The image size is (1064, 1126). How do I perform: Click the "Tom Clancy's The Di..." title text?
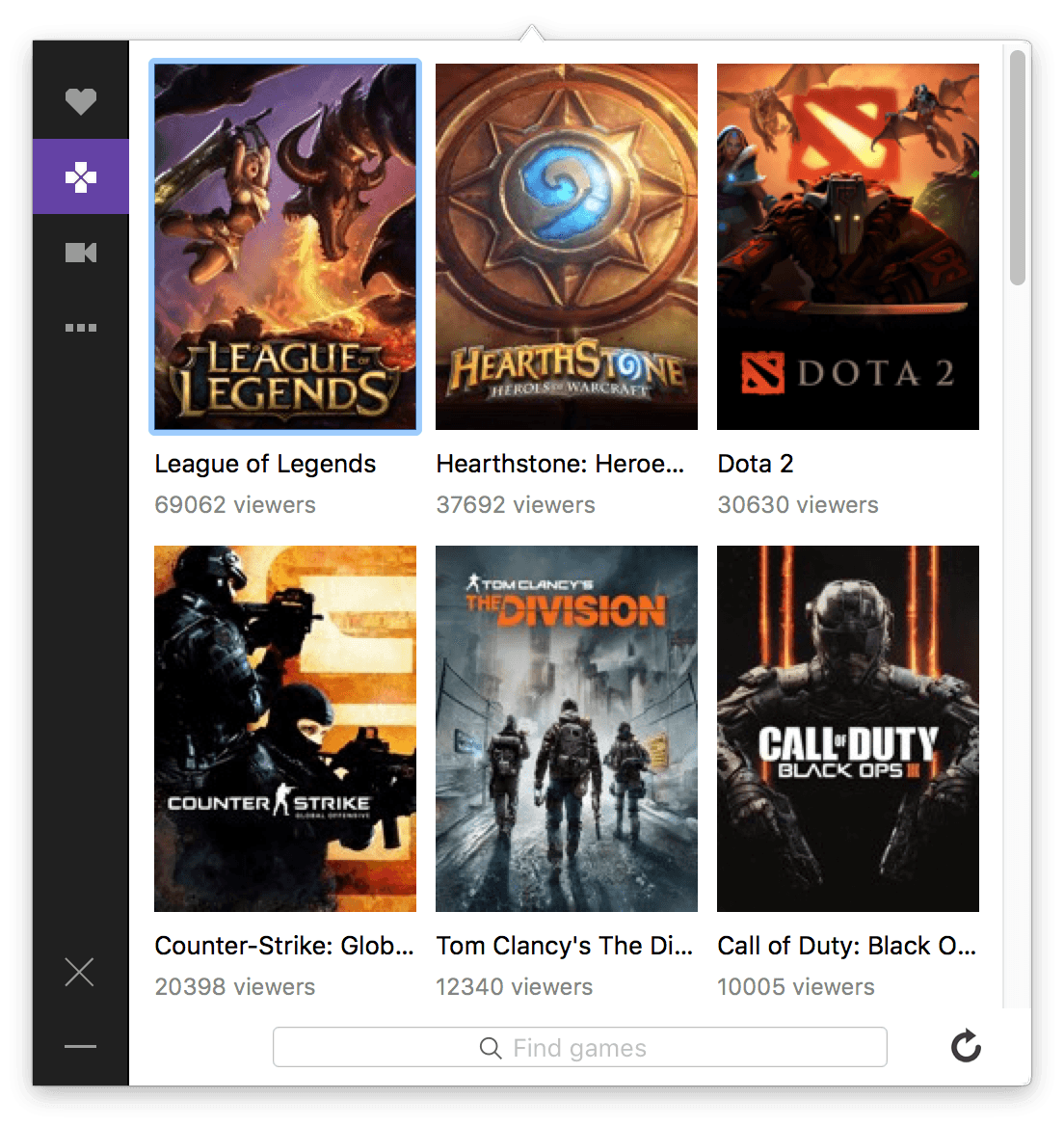[565, 946]
